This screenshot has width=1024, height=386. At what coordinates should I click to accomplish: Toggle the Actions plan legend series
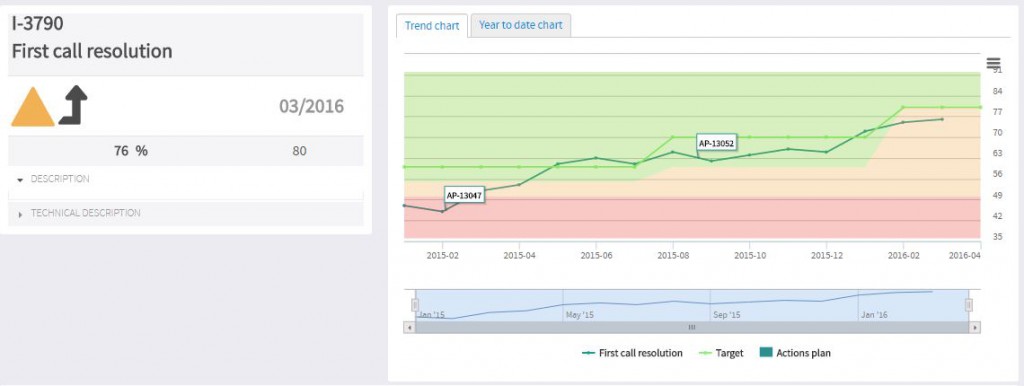795,353
